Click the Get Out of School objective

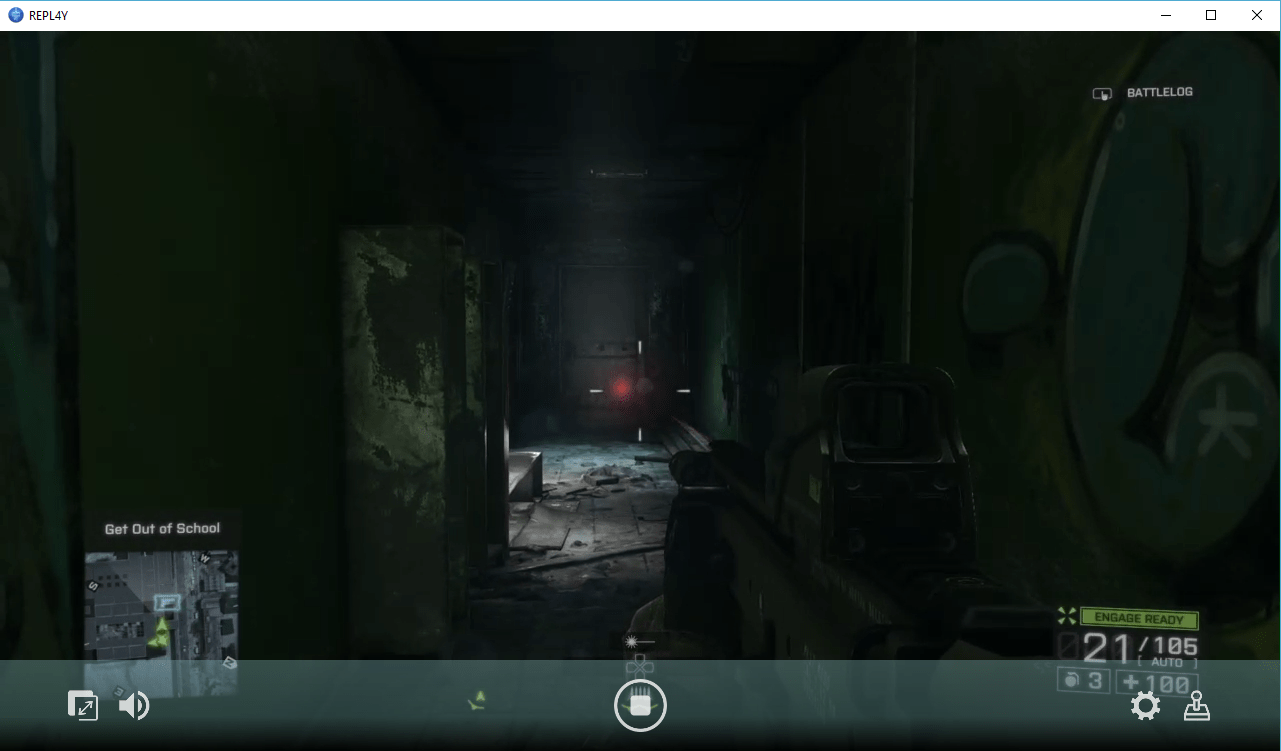point(162,529)
